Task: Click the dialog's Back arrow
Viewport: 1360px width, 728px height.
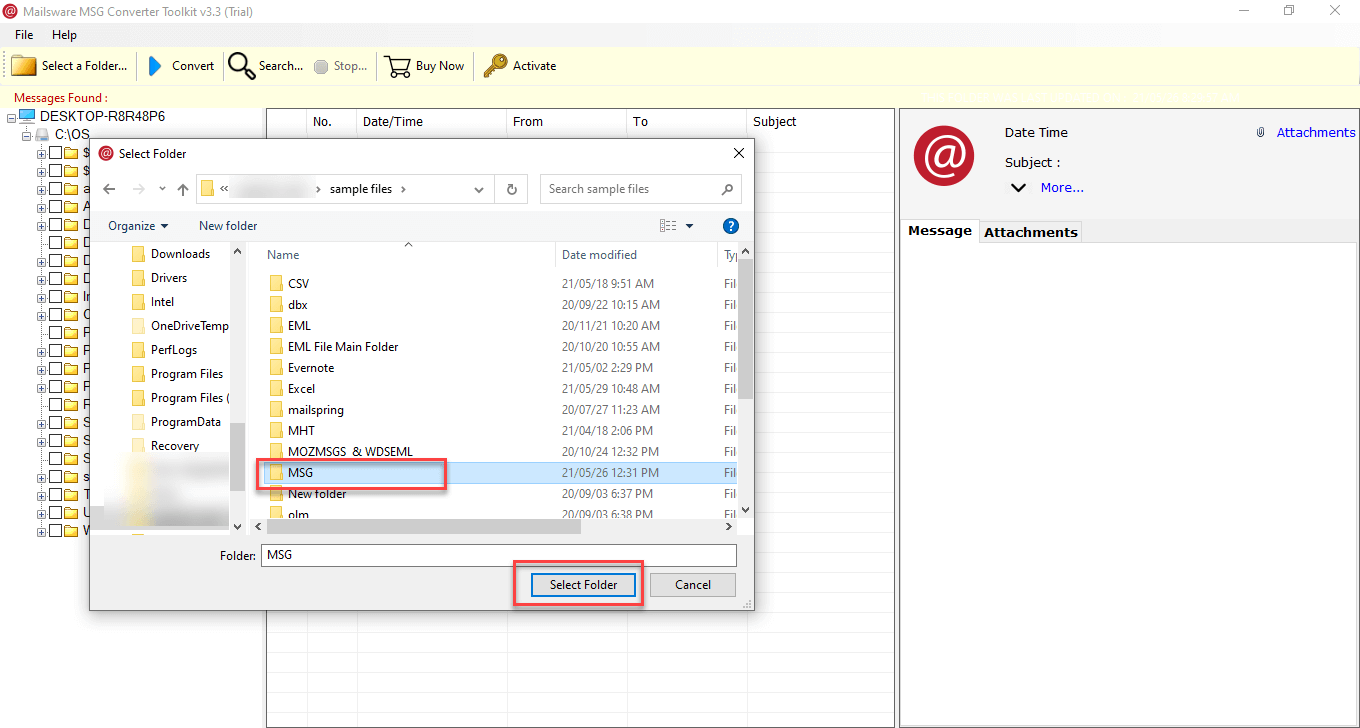Action: [109, 189]
